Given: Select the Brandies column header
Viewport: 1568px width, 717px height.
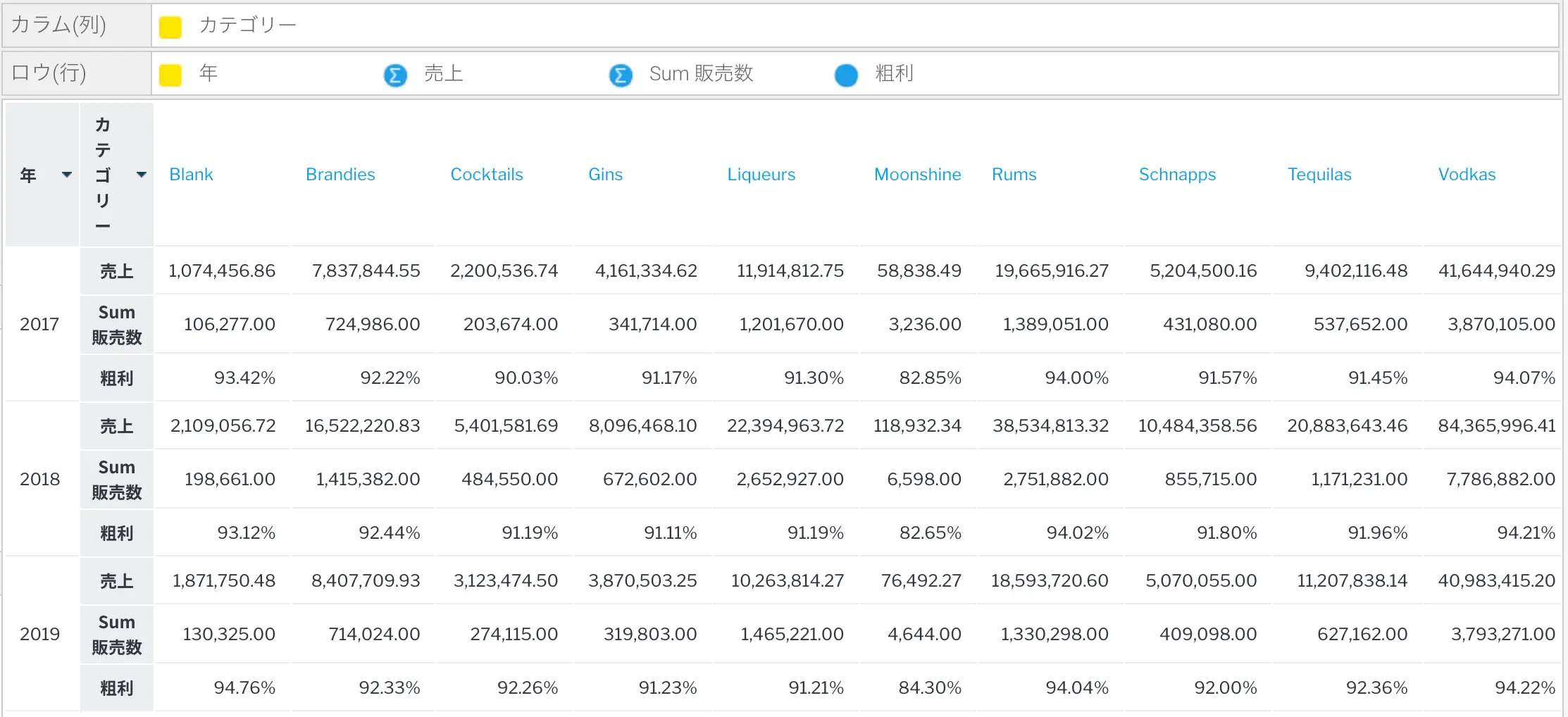Looking at the screenshot, I should [x=340, y=175].
